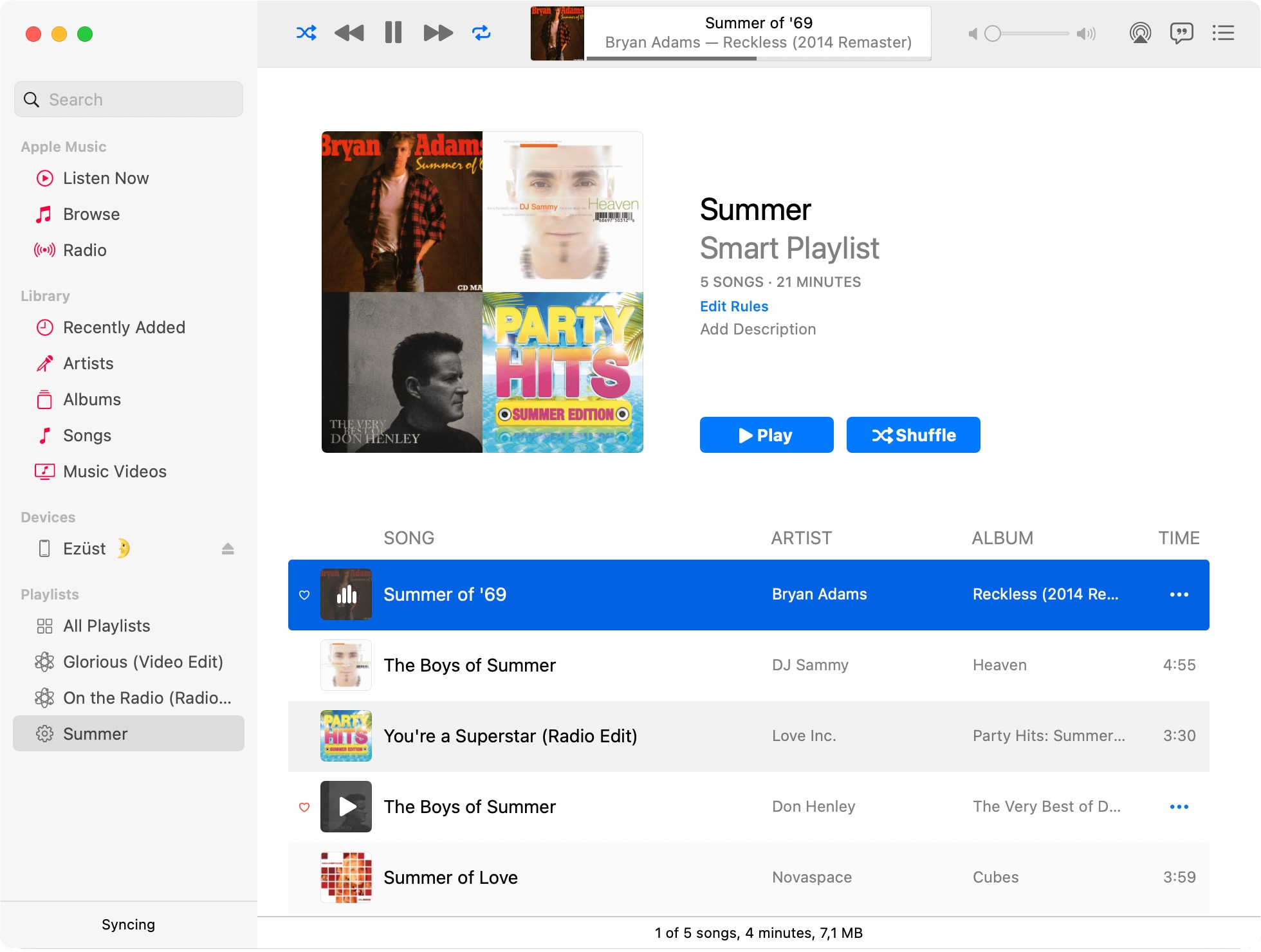Skip back to previous track

pyautogui.click(x=349, y=33)
